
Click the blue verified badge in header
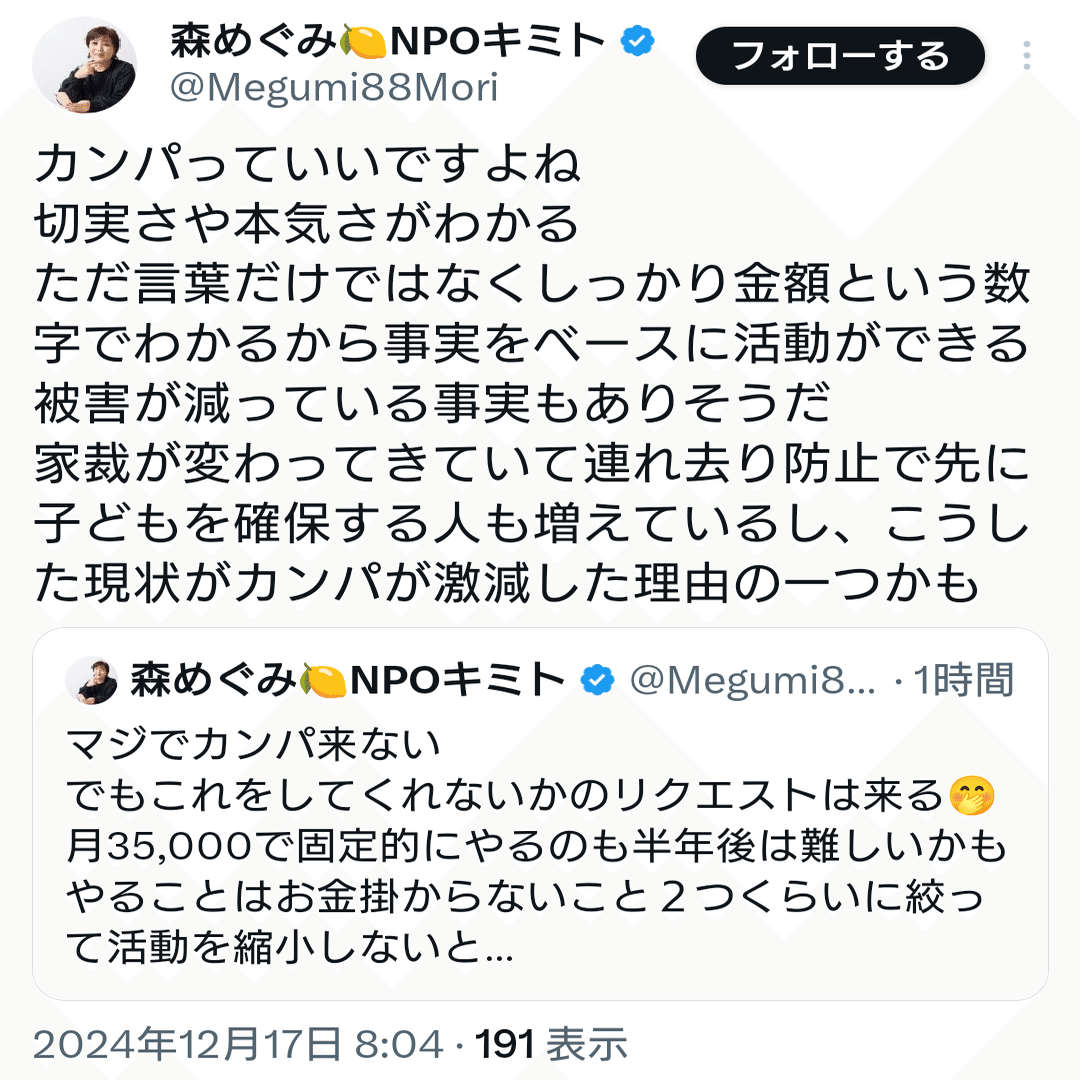[x=637, y=40]
